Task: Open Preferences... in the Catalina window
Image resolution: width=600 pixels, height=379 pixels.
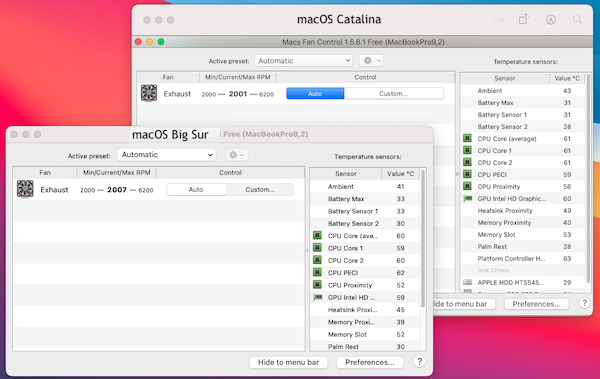Action: 536,304
